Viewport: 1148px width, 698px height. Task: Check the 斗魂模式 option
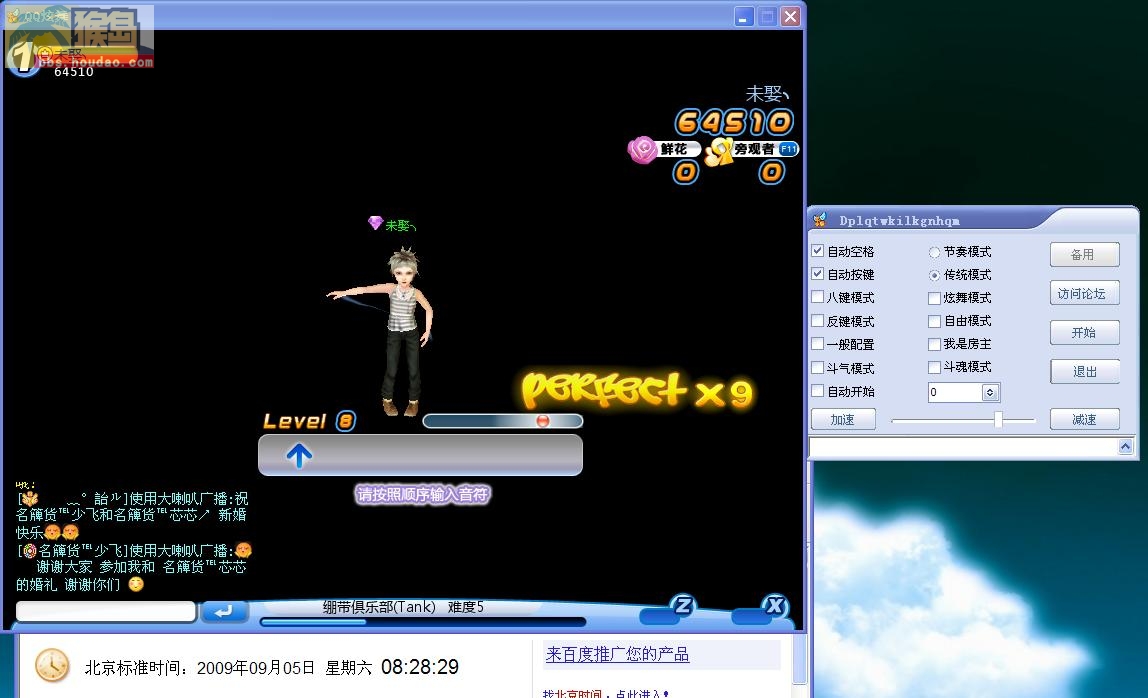[934, 367]
